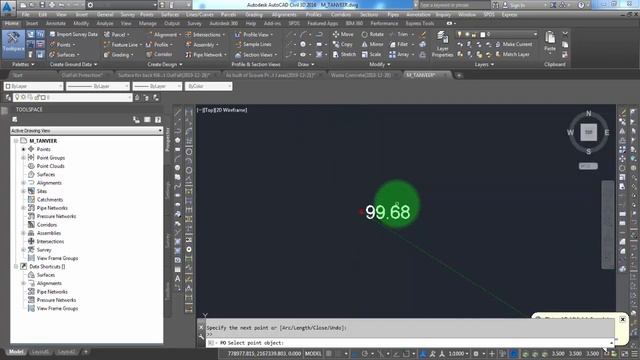Open the Surfaces dropdown in Create Ground Data

pos(64,54)
